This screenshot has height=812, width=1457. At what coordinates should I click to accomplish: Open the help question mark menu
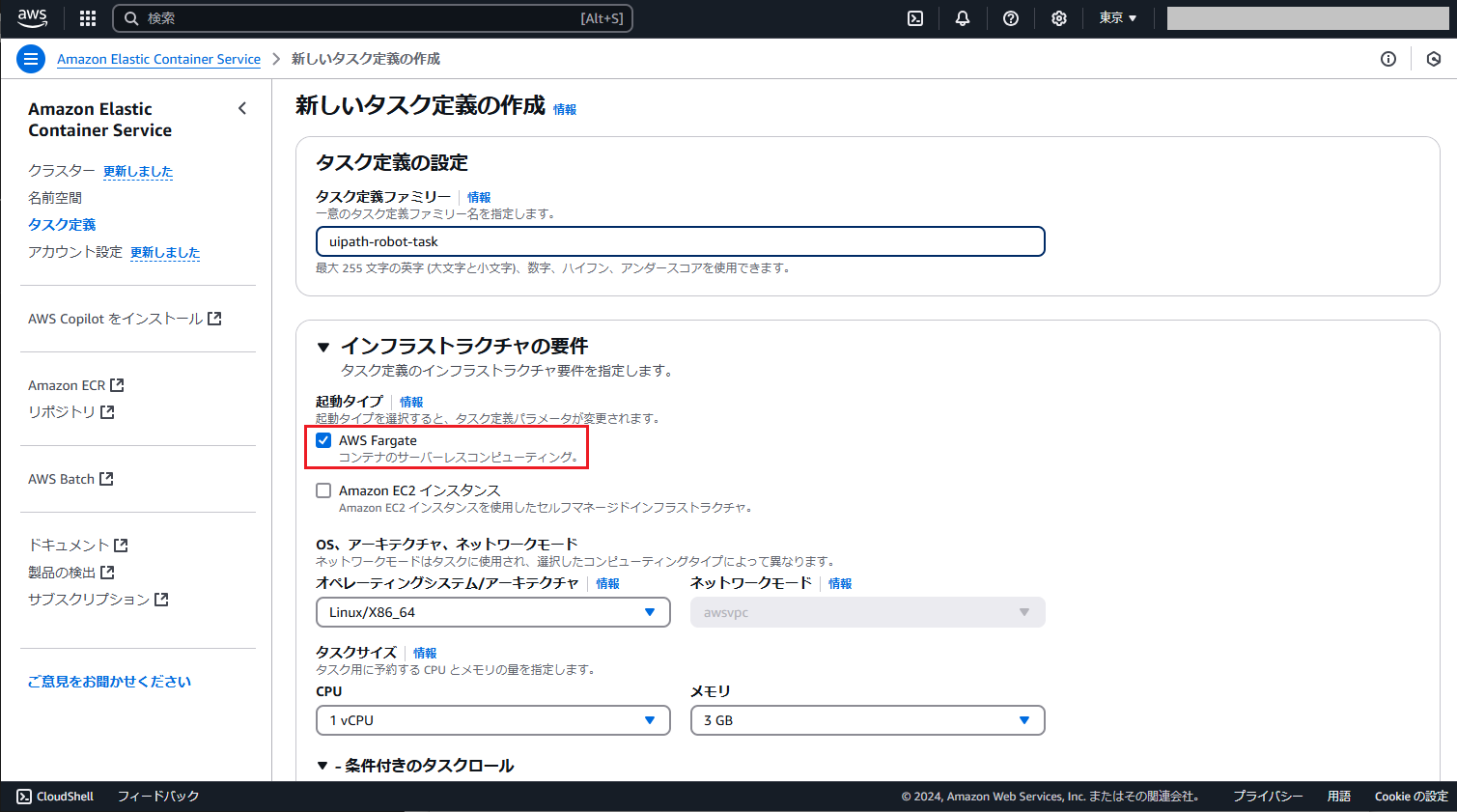(1011, 18)
